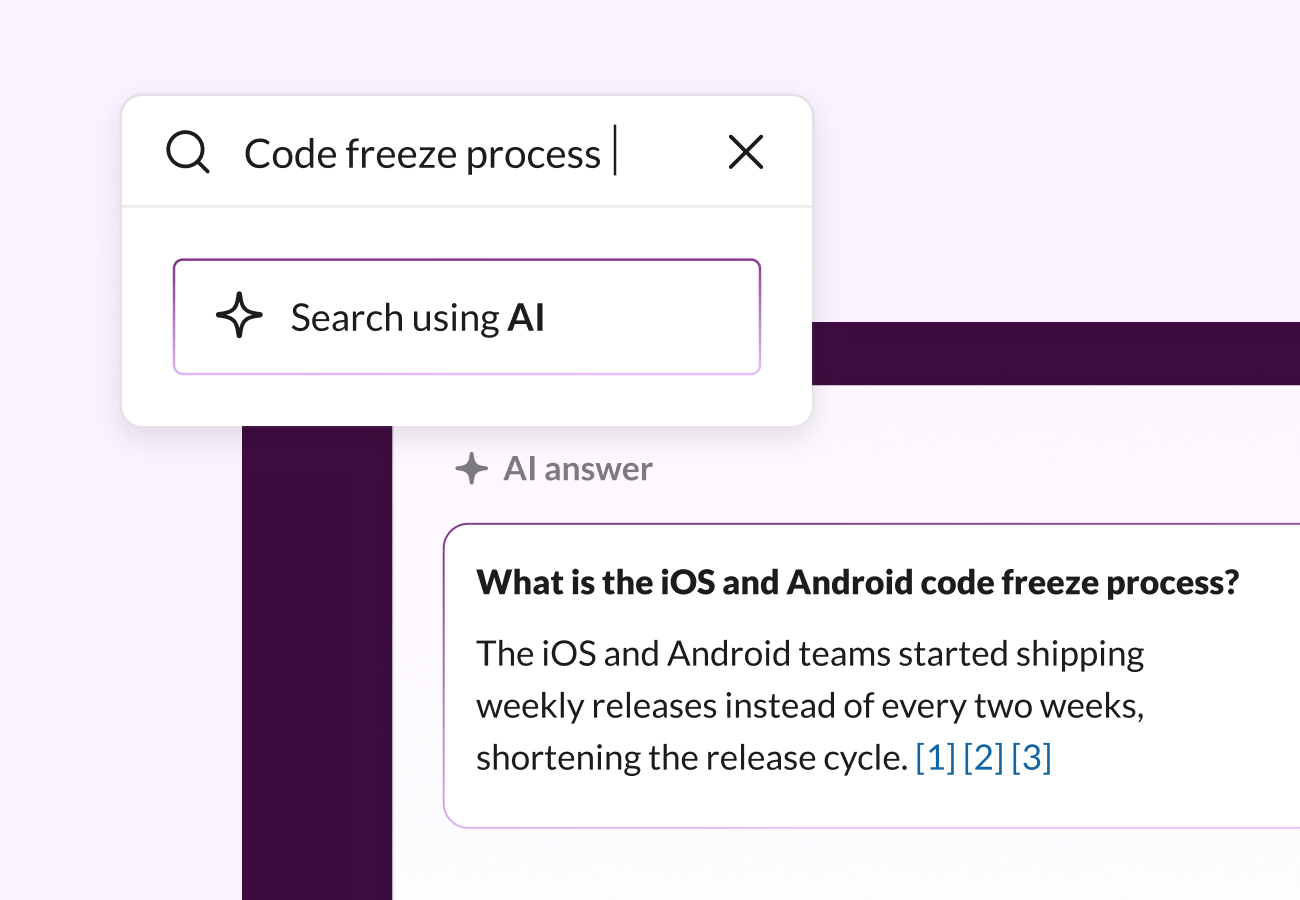The width and height of the screenshot is (1300, 900).
Task: Place cursor after the search query text
Action: coord(615,152)
